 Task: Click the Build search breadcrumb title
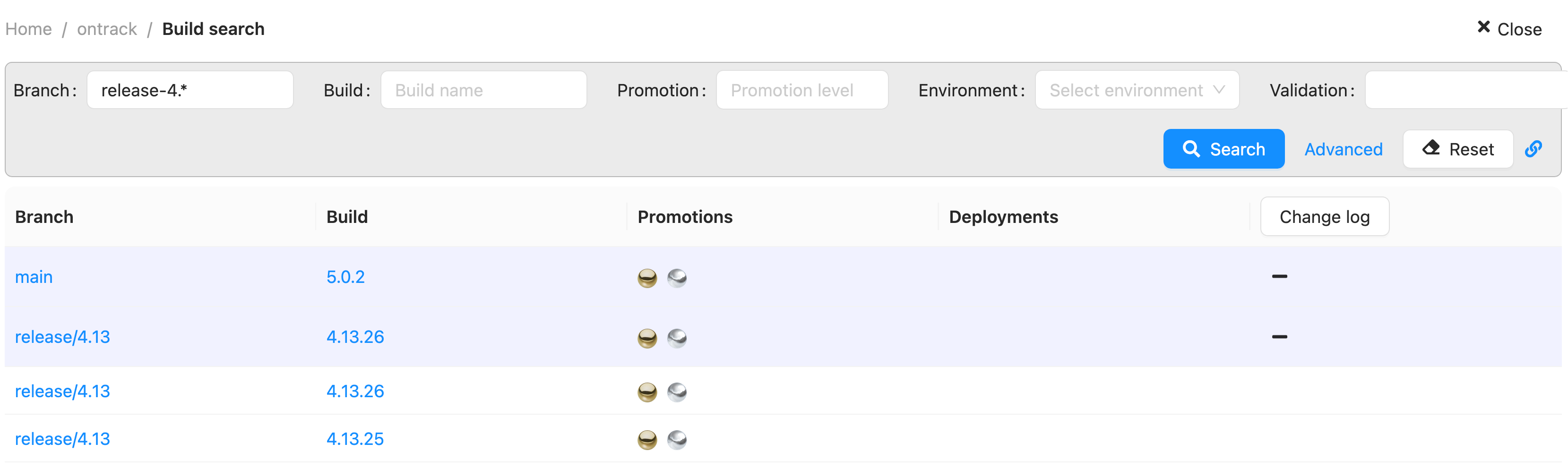pyautogui.click(x=213, y=29)
